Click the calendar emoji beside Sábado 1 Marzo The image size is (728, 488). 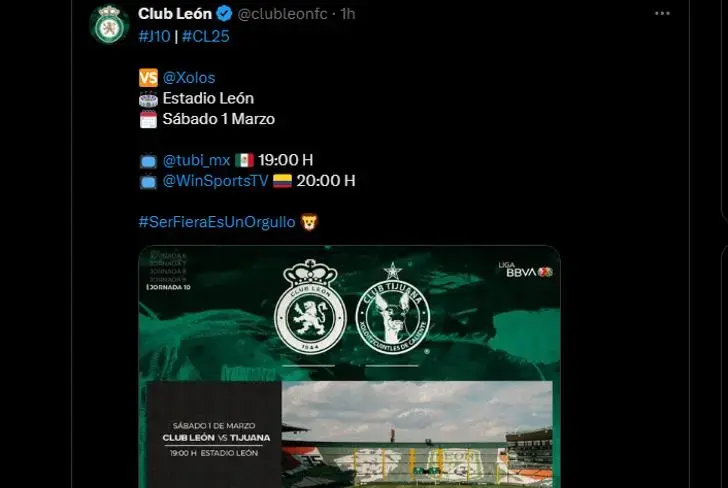(x=149, y=119)
